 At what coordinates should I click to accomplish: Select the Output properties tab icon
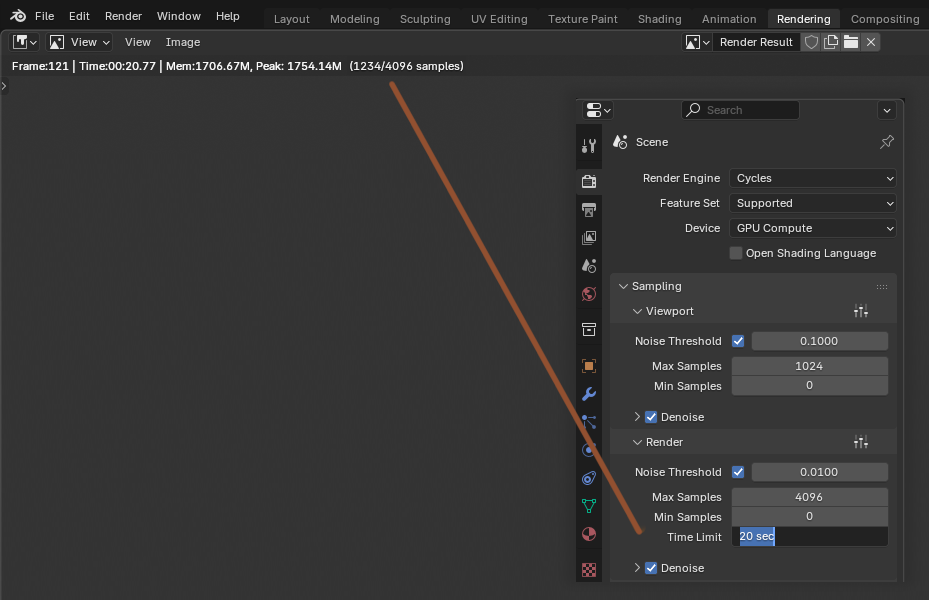(x=589, y=210)
